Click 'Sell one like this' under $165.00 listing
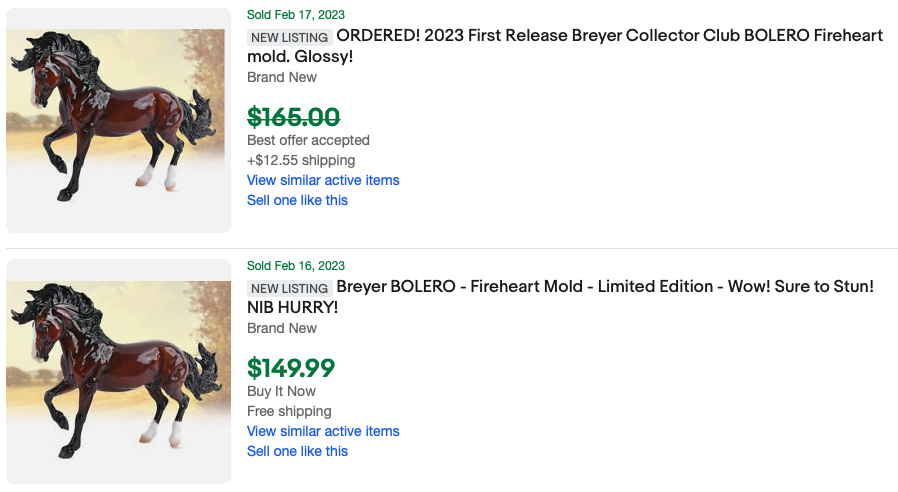Screen dimensions: 898x492 pos(297,200)
